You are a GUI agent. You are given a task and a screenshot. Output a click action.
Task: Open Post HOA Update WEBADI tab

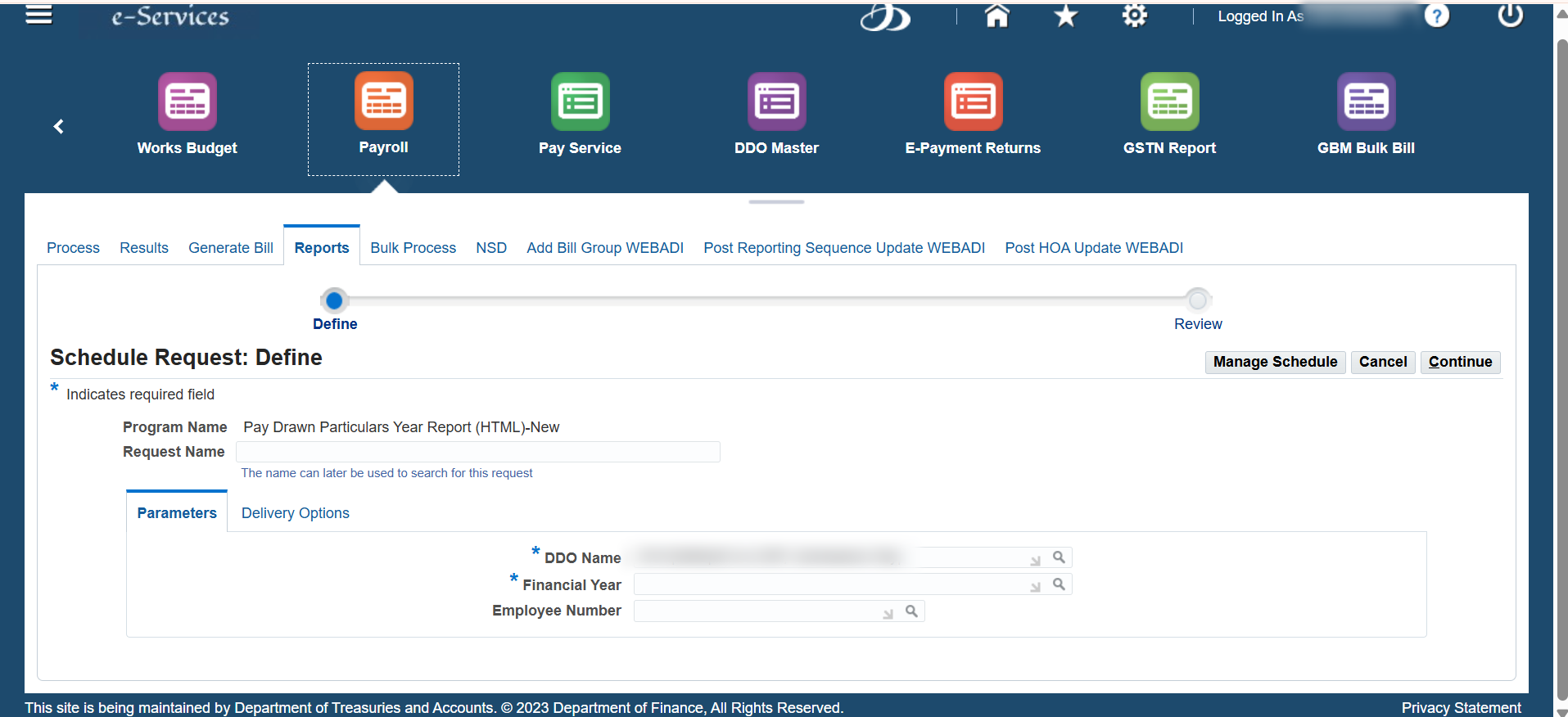[1094, 248]
